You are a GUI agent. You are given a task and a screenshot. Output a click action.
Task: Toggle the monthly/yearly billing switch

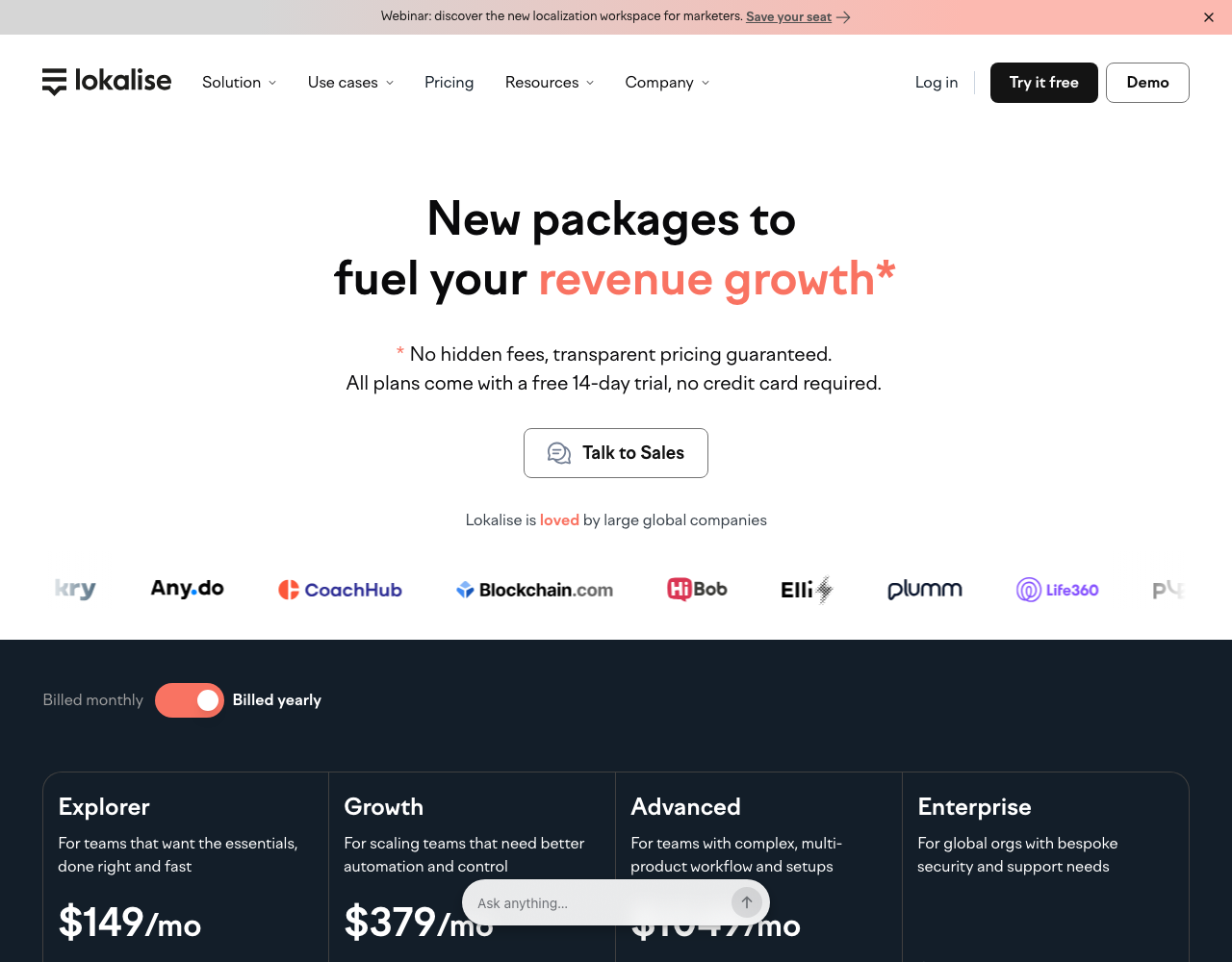(x=190, y=700)
